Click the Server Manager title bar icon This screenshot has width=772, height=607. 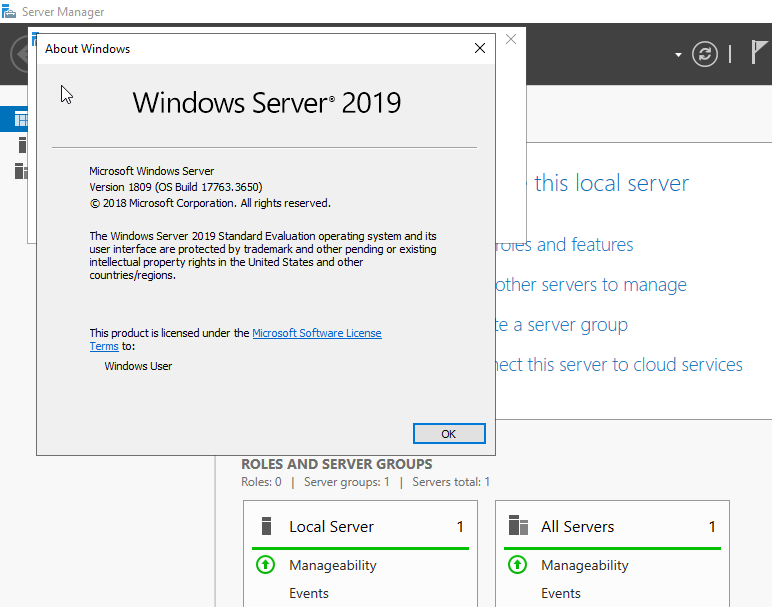point(8,11)
